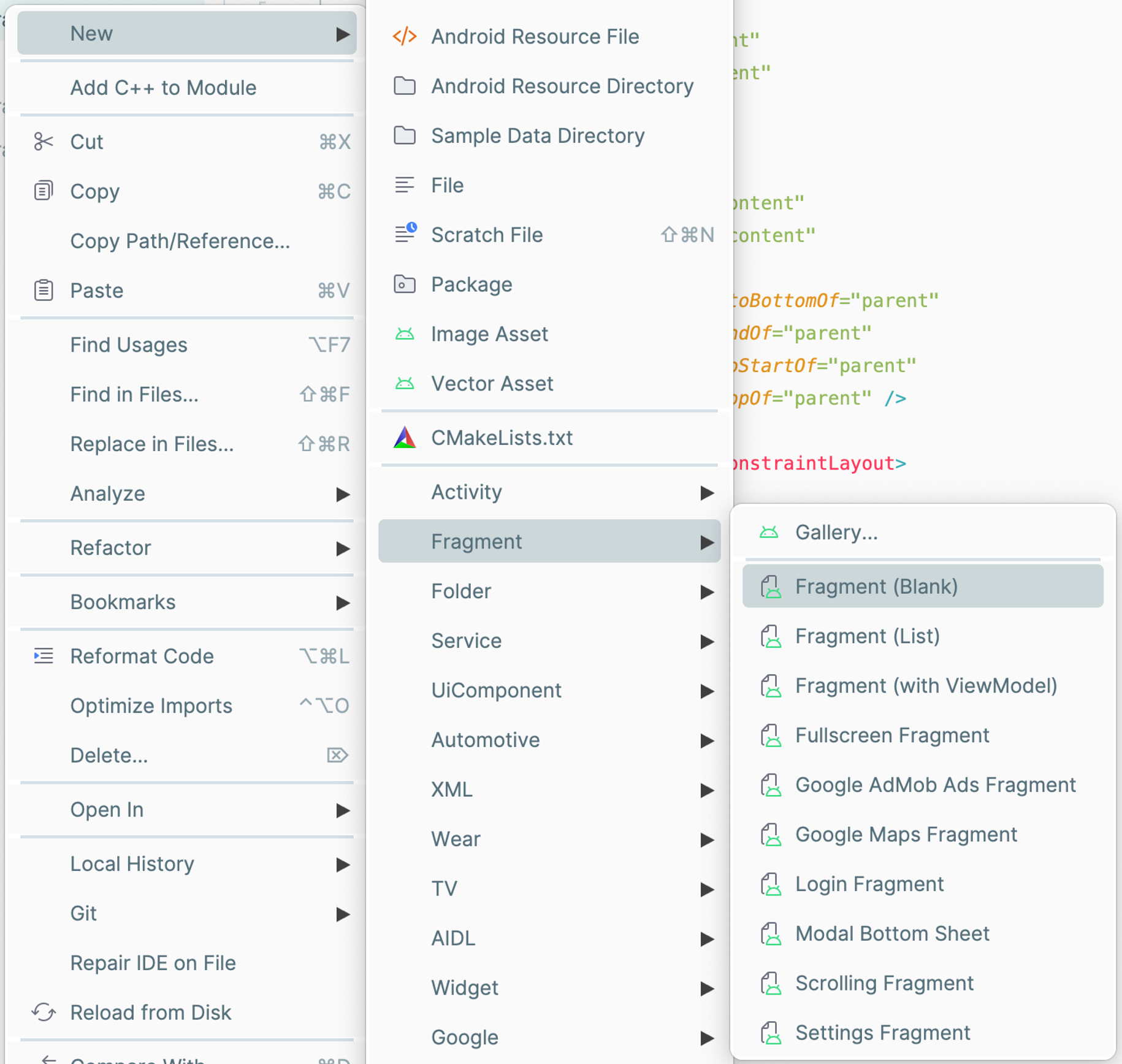1122x1064 pixels.
Task: Expand the Analyze submenu arrow
Action: [343, 494]
